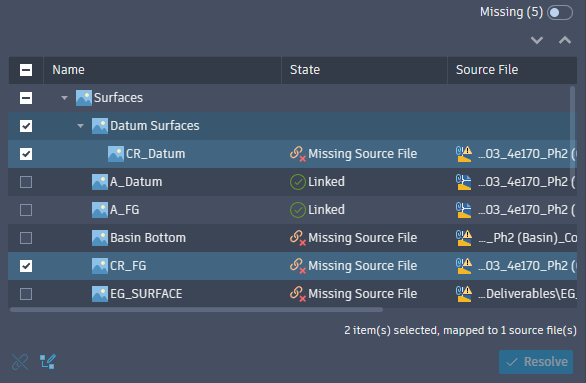Click broken link icon on CR_FG row
The image size is (586, 383).
[x=298, y=266]
